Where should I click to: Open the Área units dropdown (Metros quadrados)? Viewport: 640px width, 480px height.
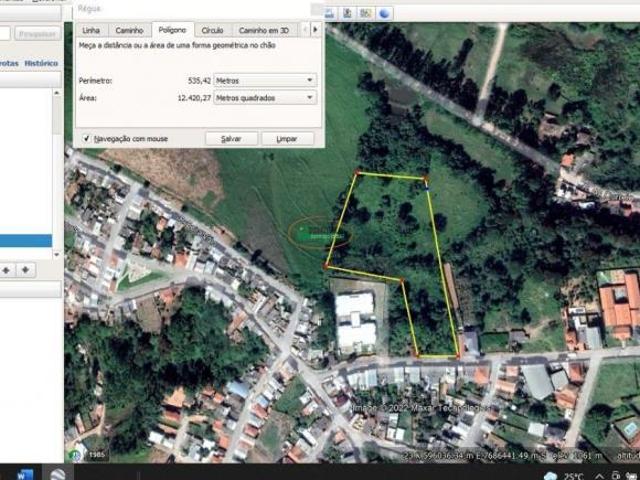click(x=265, y=98)
